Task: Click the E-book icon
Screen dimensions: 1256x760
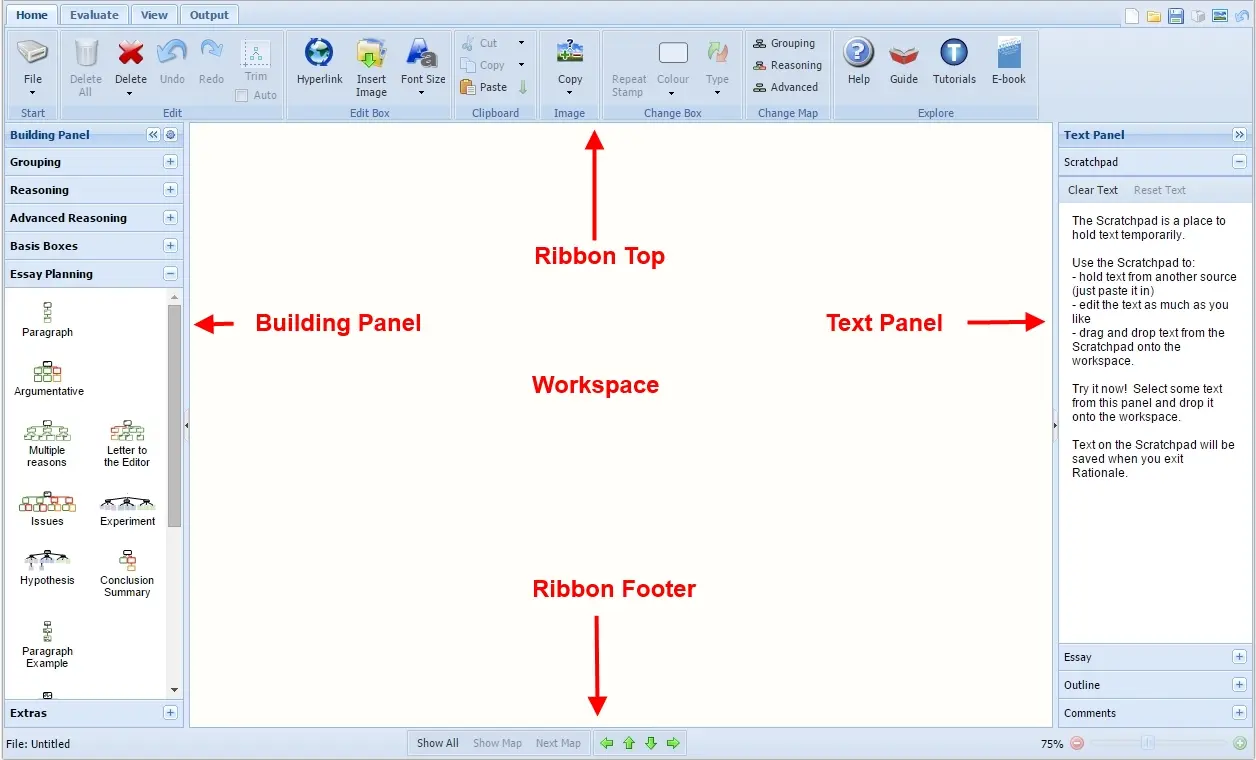Action: (x=1008, y=53)
